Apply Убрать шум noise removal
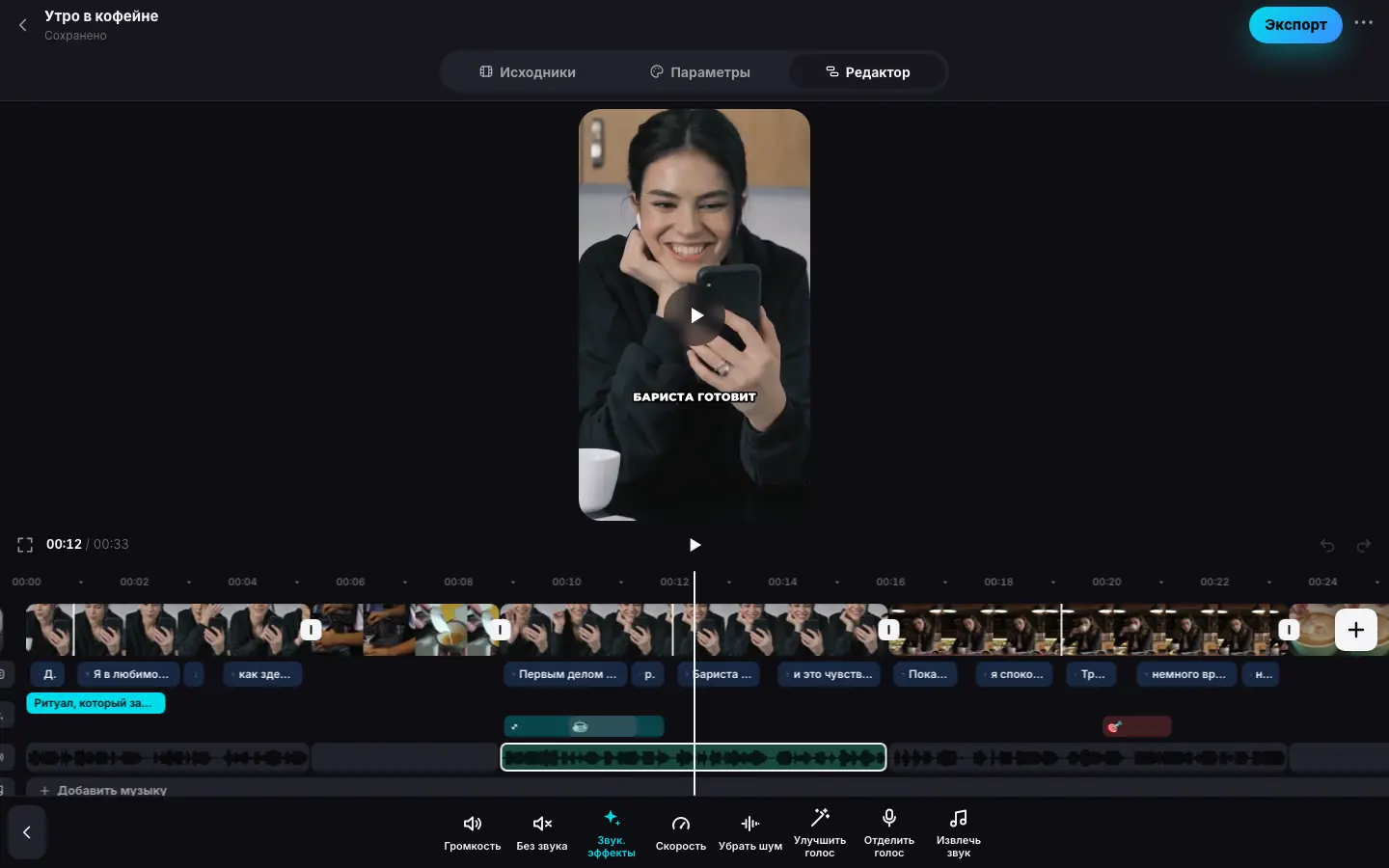 [750, 833]
